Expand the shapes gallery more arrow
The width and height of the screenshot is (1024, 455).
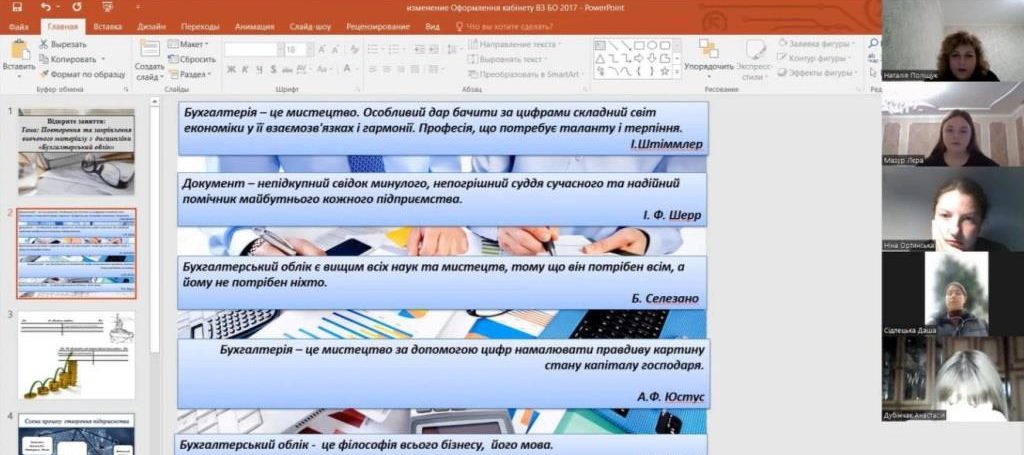(x=677, y=72)
